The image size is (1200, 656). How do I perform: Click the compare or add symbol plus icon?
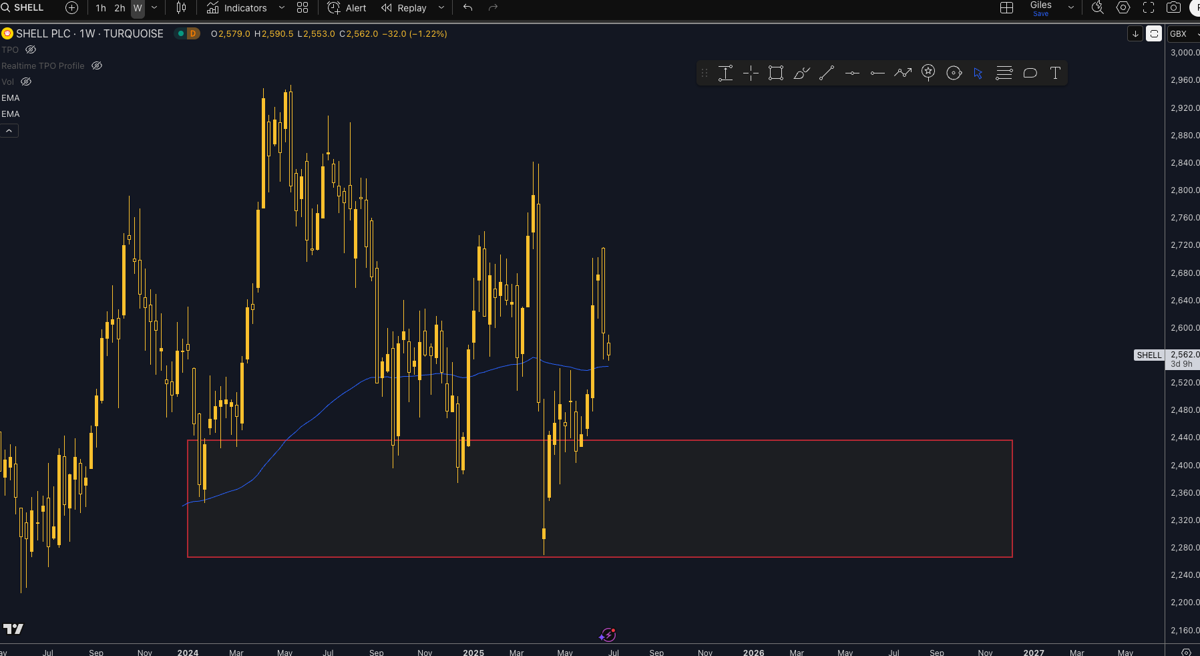point(72,8)
